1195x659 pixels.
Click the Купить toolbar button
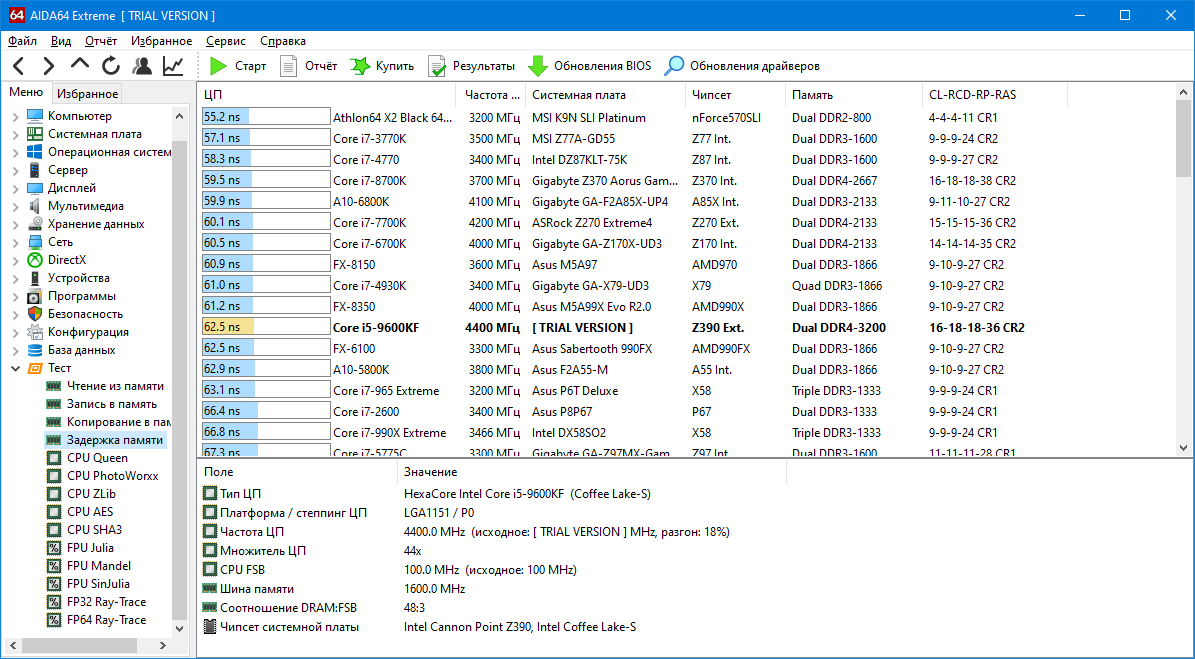coord(382,66)
